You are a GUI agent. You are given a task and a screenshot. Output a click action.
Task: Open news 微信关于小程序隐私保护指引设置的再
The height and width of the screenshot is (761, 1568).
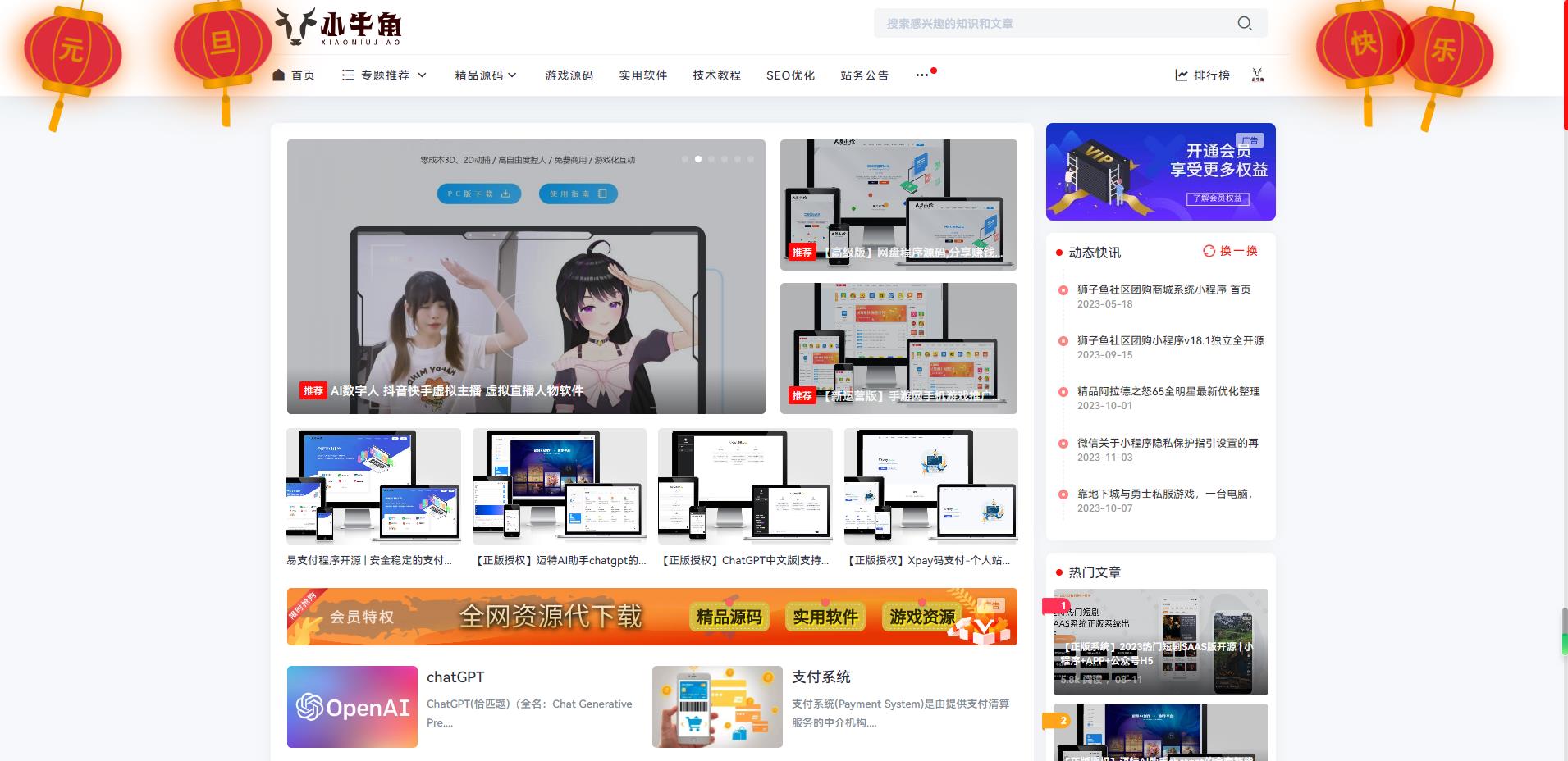point(1168,443)
